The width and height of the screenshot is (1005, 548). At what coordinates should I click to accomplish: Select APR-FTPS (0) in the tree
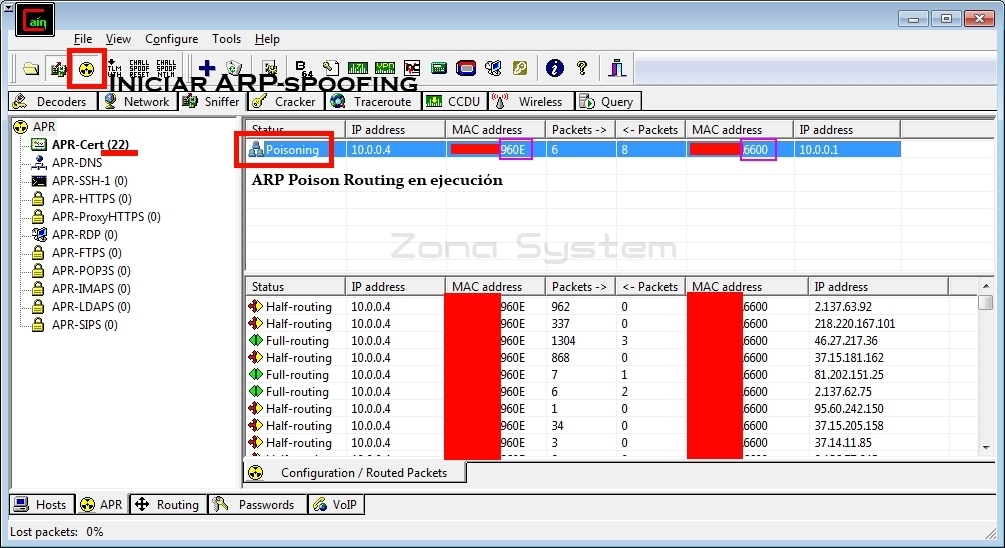click(x=87, y=253)
